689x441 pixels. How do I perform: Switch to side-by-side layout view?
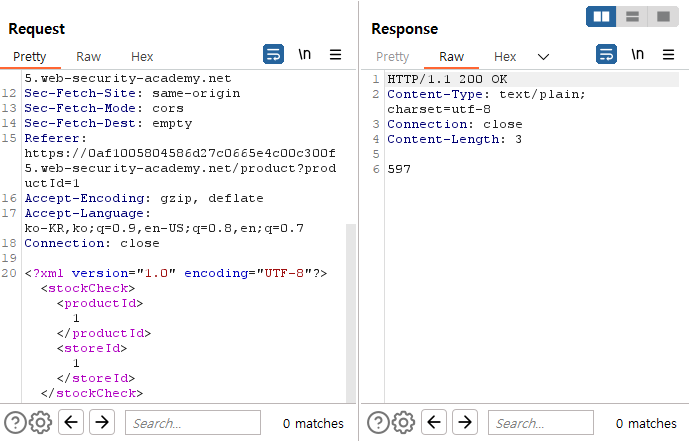(601, 17)
